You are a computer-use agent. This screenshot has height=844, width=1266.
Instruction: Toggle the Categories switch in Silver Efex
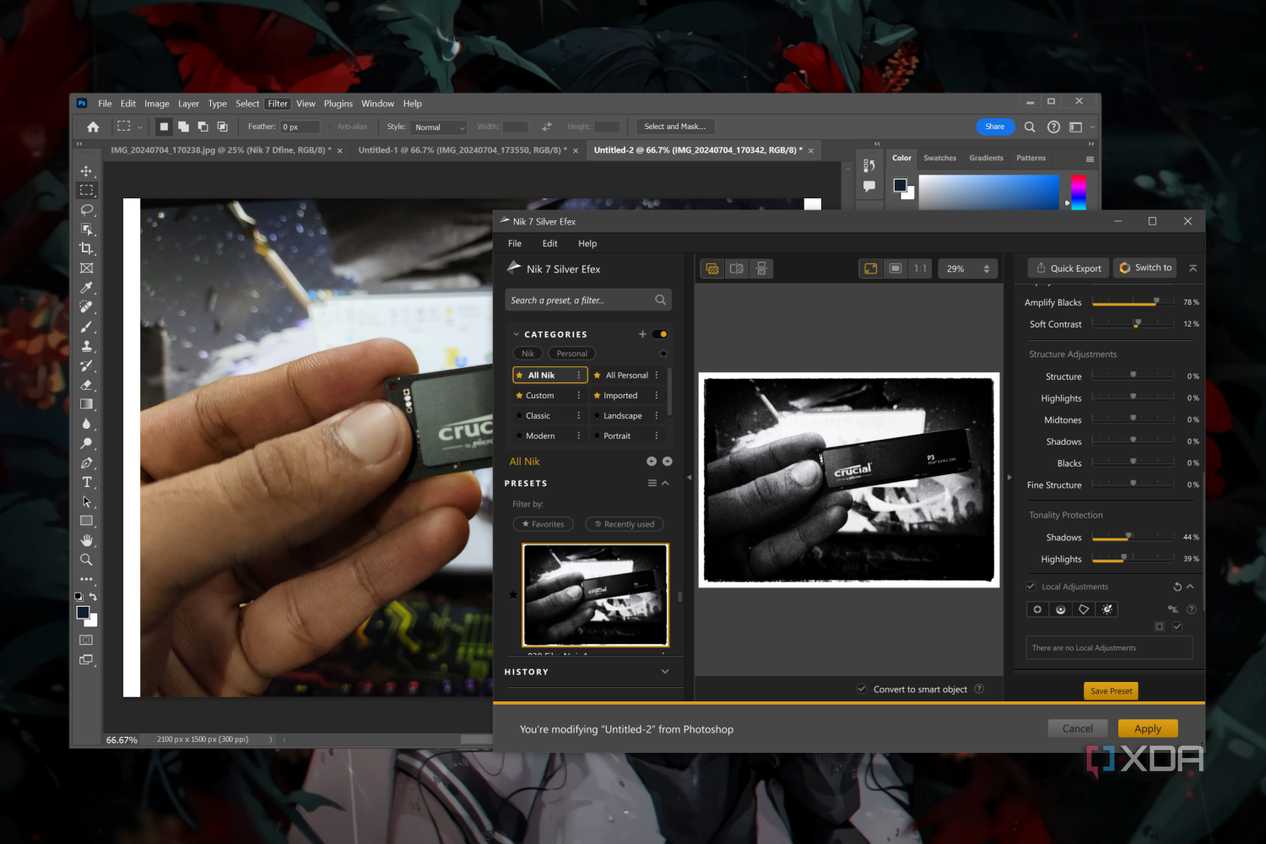click(x=659, y=334)
